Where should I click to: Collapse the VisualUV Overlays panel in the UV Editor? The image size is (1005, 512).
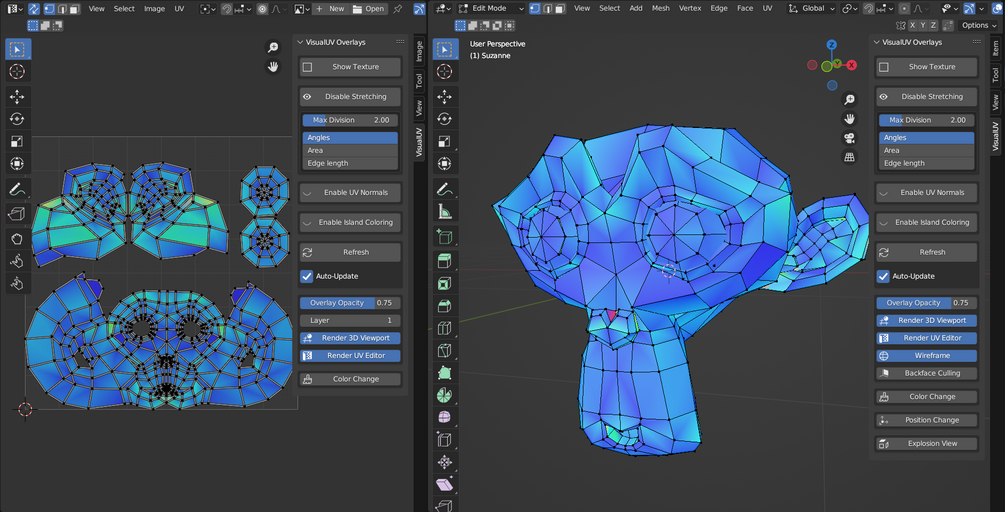coord(302,42)
